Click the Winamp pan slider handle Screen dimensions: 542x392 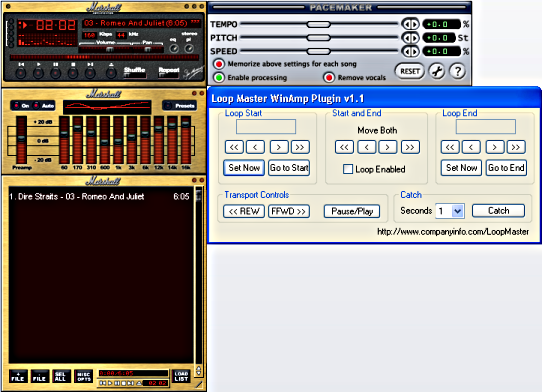(148, 49)
